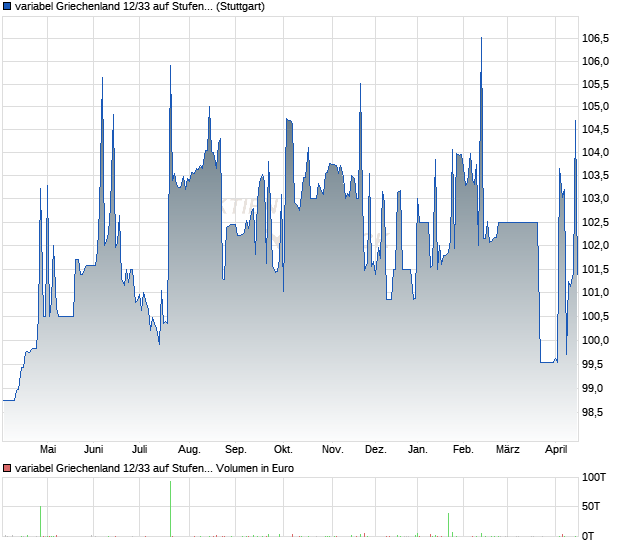The image size is (620, 546).
Task: Click the 'Aug.' month label
Action: [189, 450]
